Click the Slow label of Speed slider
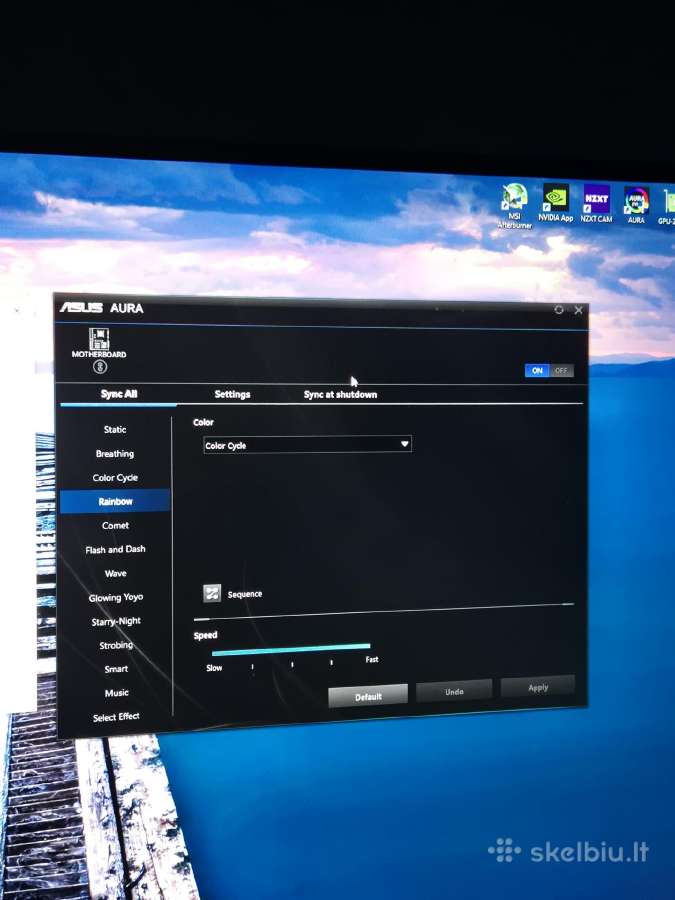The height and width of the screenshot is (900, 675). coord(214,668)
